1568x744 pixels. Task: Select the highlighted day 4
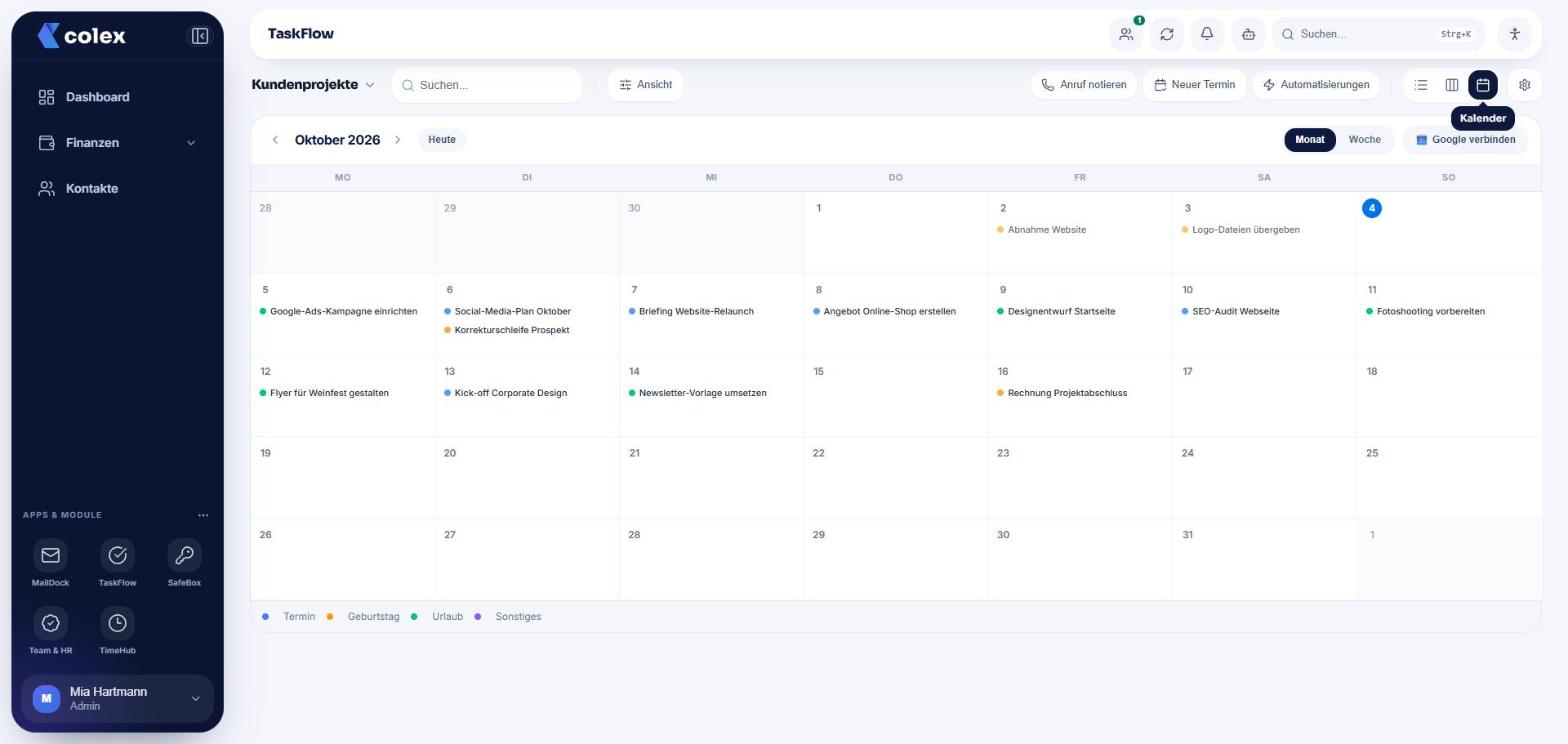coord(1372,208)
